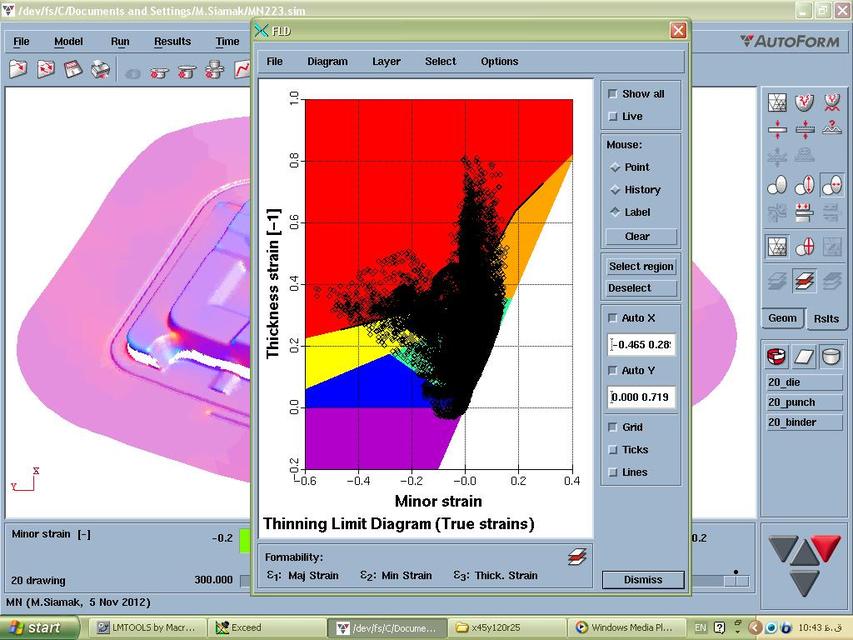This screenshot has width=853, height=640.
Task: Click the X range input field
Action: coord(641,345)
